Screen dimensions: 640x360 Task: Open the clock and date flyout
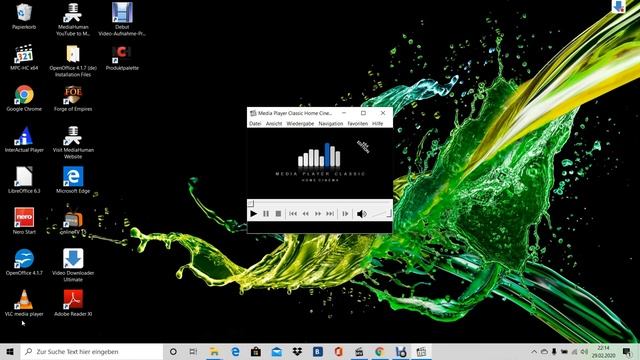click(603, 351)
